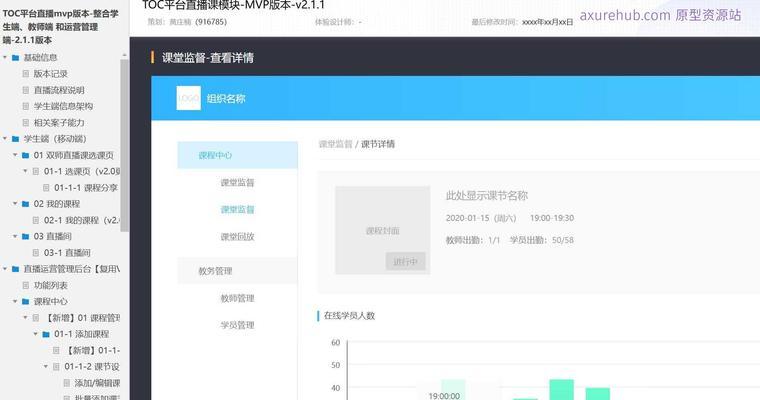Click the folder icon beside 03 直播间
Image resolution: width=760 pixels, height=400 pixels.
pos(26,237)
